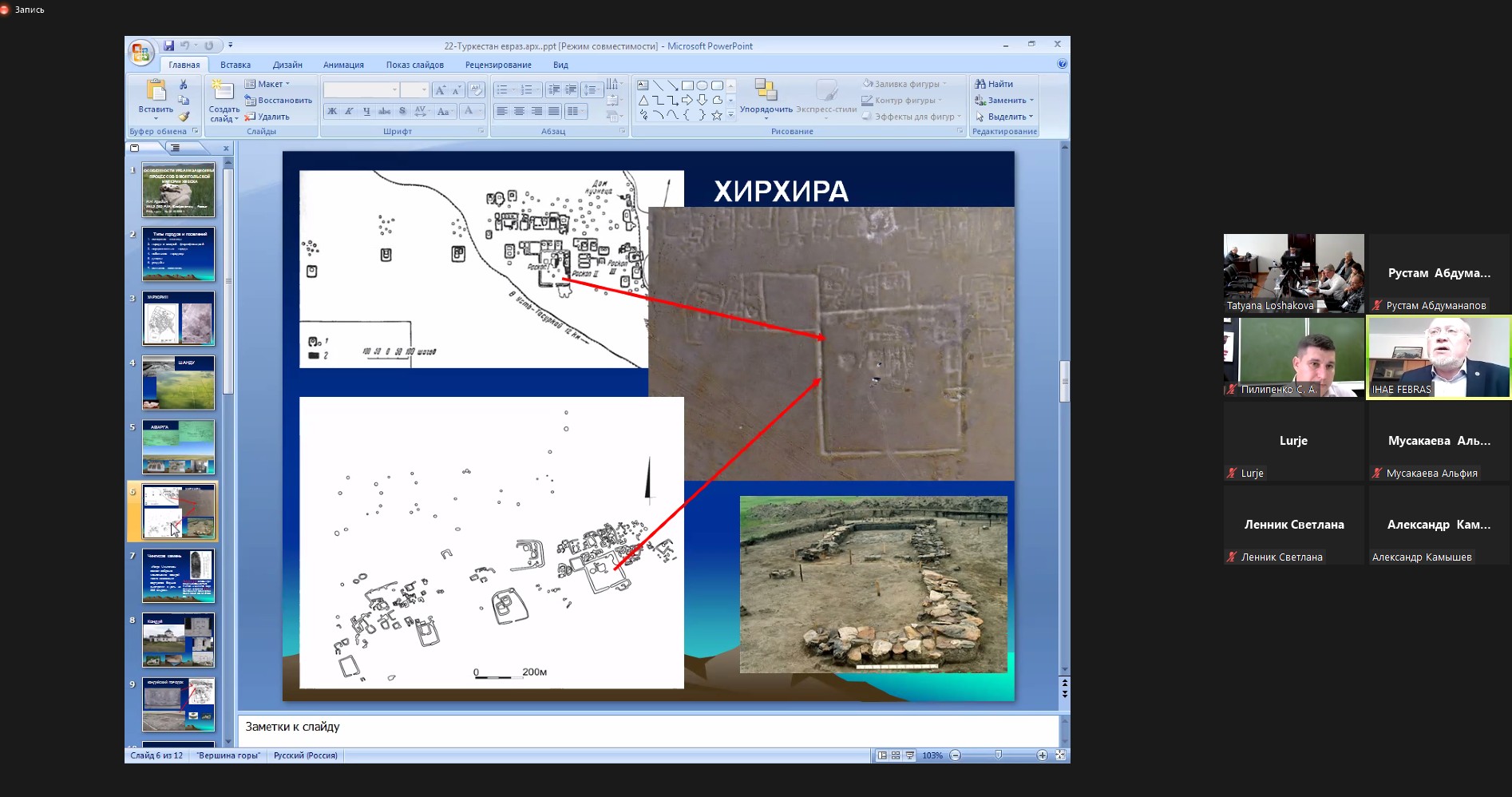Toggle center text alignment
This screenshot has height=797, width=1512.
coord(519,112)
